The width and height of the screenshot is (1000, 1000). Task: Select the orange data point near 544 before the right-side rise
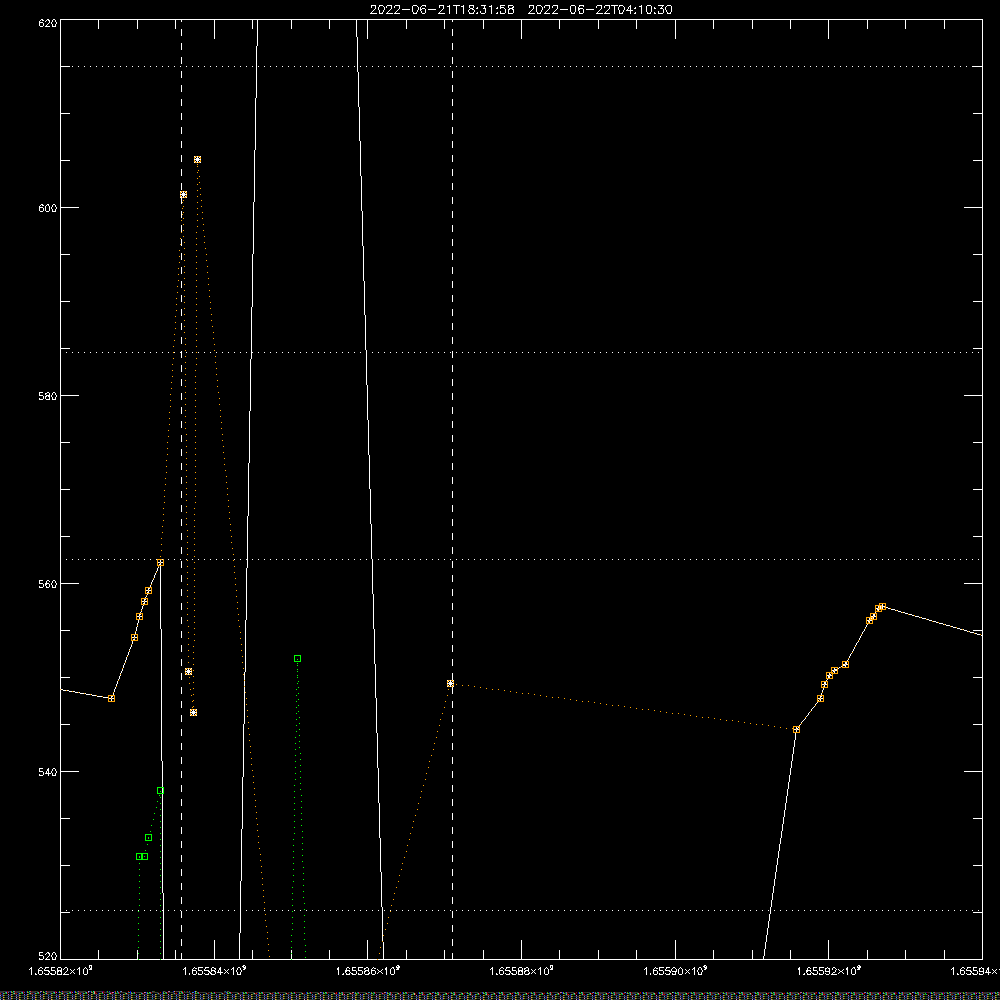797,729
